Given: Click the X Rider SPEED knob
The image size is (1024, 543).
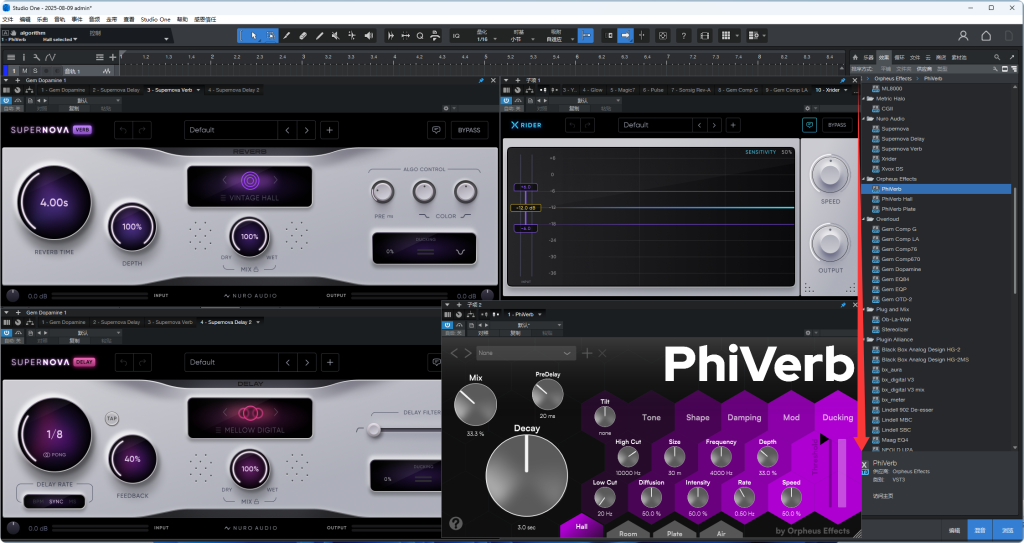Looking at the screenshot, I should pyautogui.click(x=830, y=174).
